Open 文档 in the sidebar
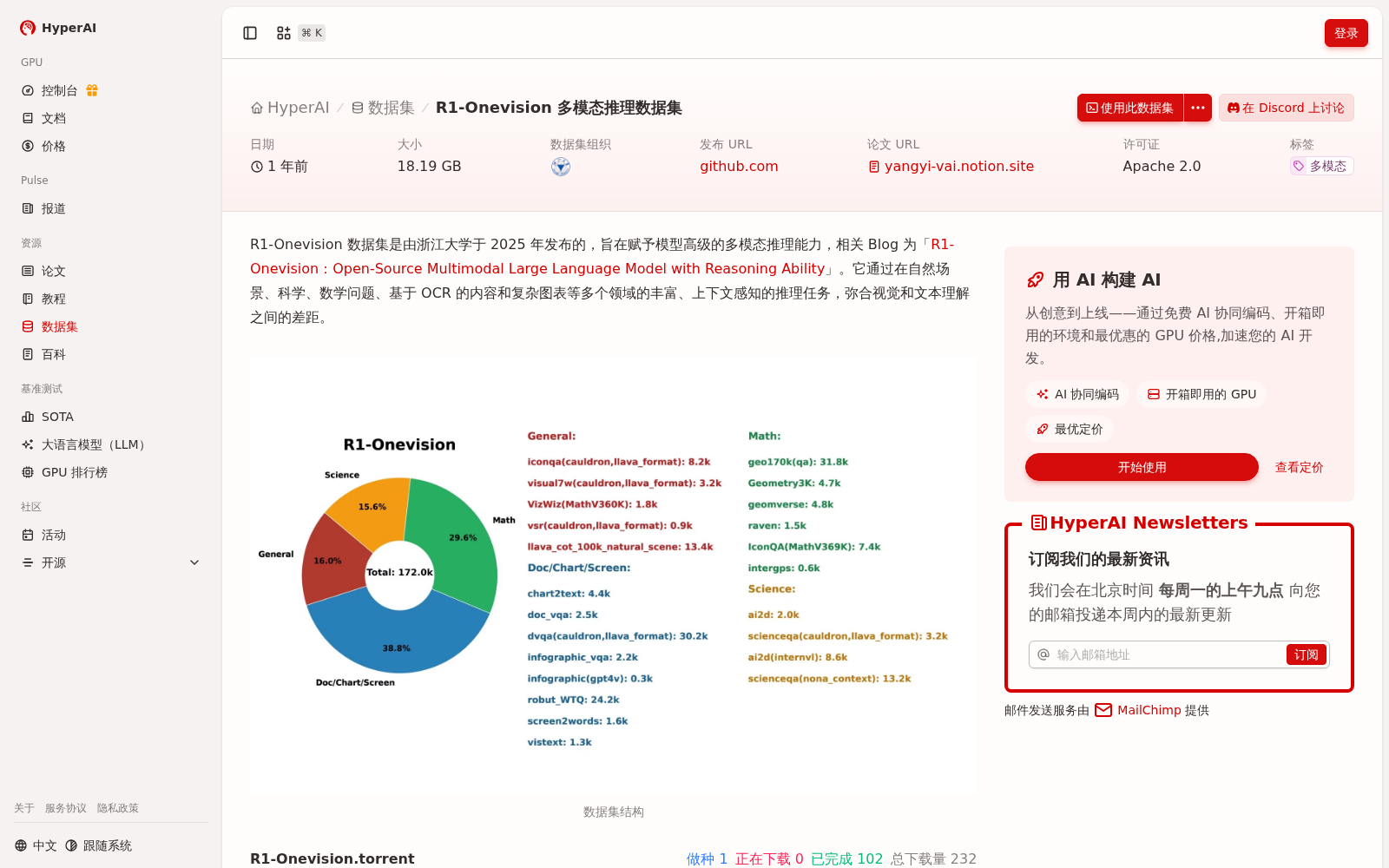 click(43, 118)
